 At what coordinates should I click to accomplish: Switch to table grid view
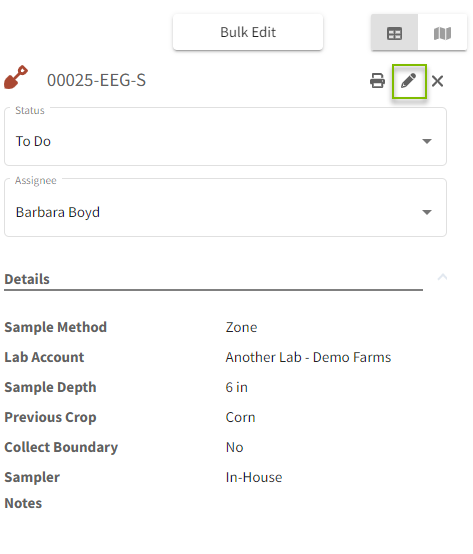(394, 33)
